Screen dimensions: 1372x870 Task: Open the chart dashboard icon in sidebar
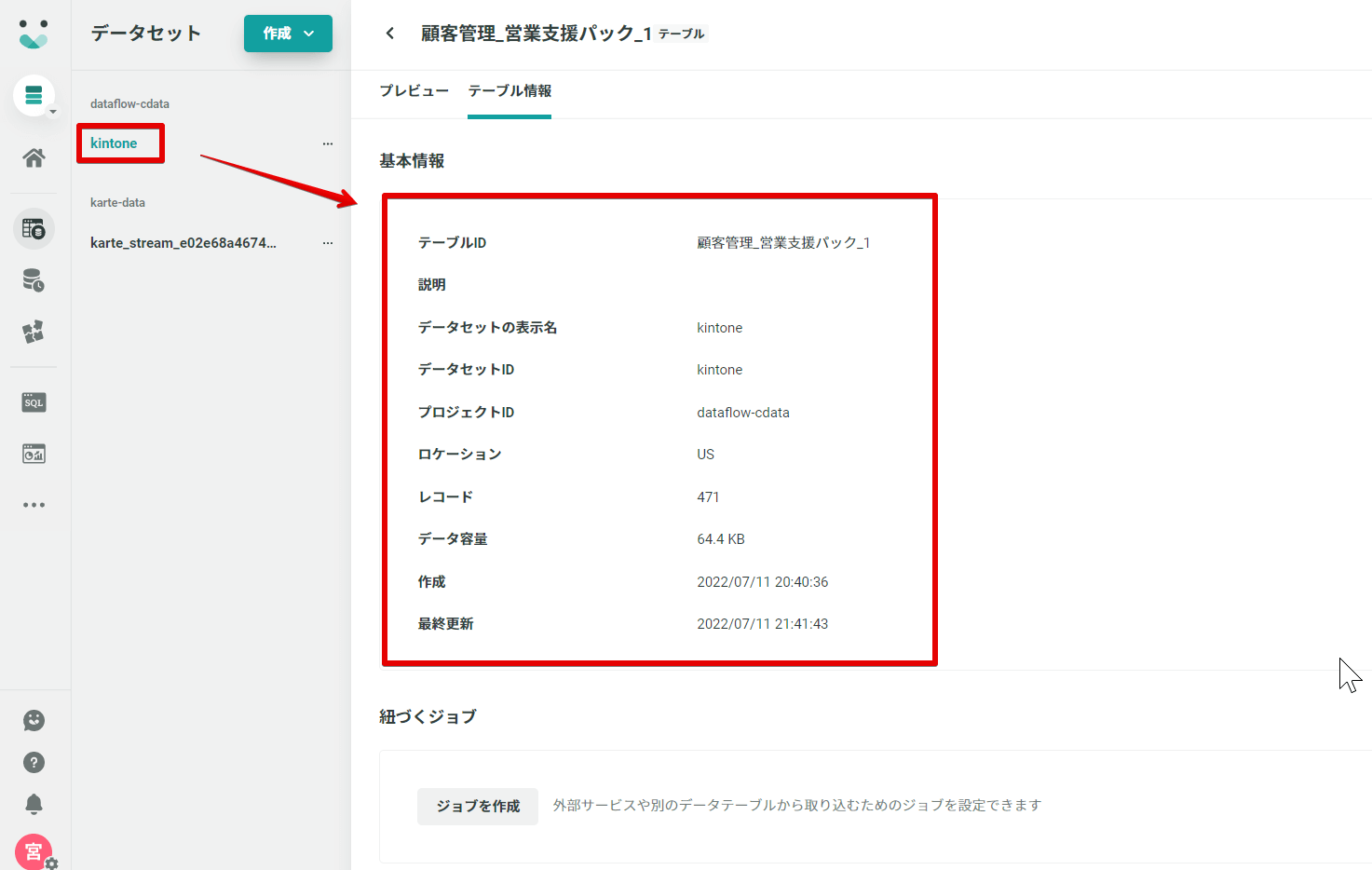34,454
